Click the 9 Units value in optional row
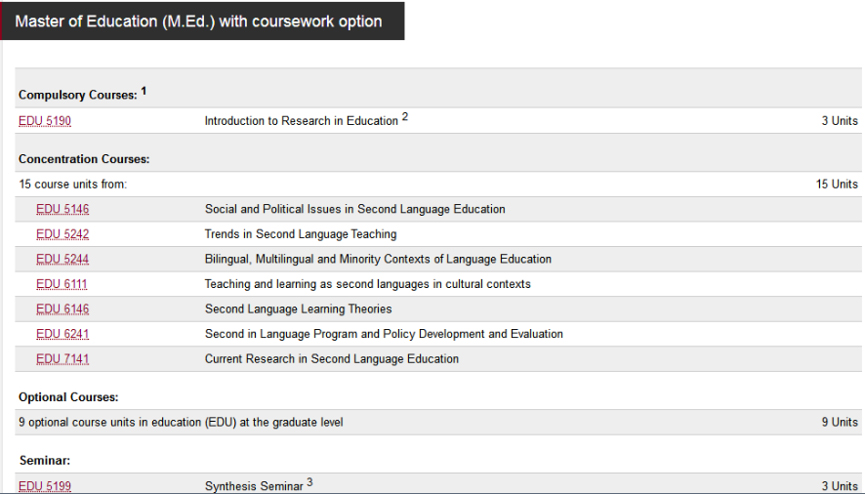Screen dimensions: 865x494 (839, 422)
